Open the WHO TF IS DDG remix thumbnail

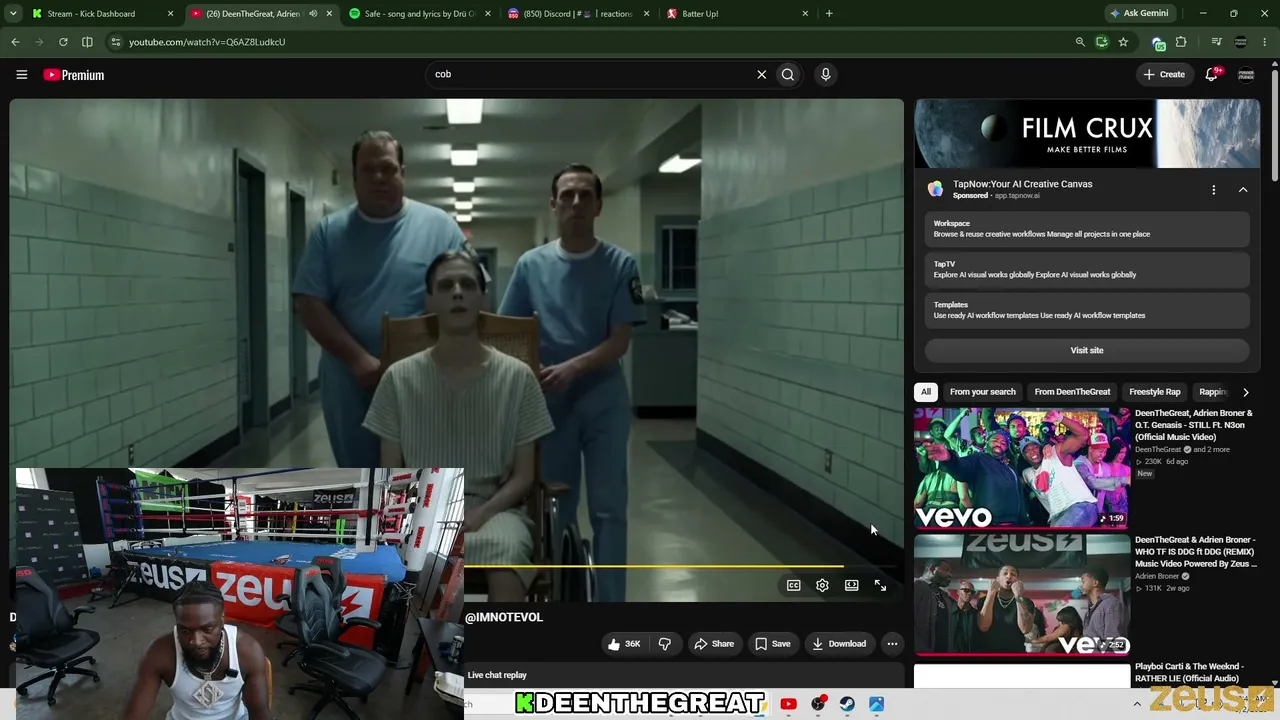[x=1022, y=594]
